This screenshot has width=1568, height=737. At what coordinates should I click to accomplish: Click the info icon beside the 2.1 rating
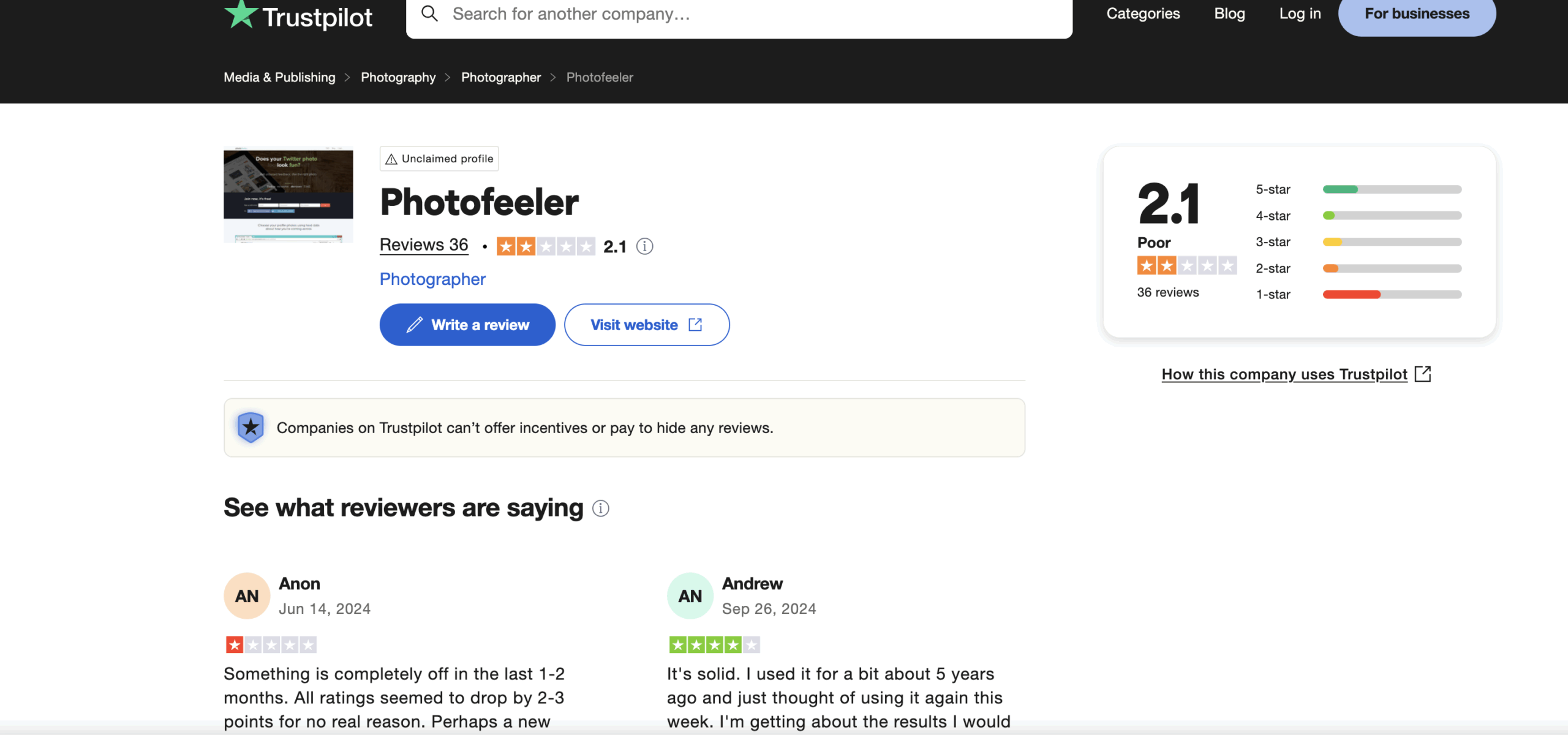pos(644,246)
